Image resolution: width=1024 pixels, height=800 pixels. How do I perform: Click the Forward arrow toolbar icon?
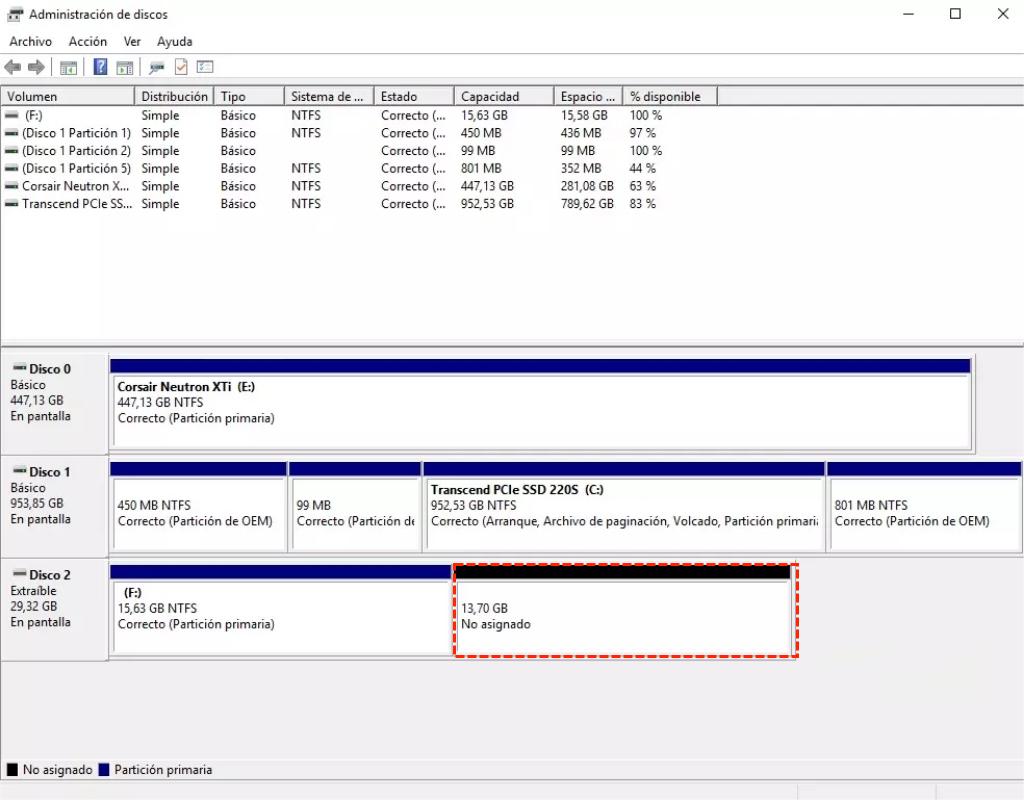[37, 67]
